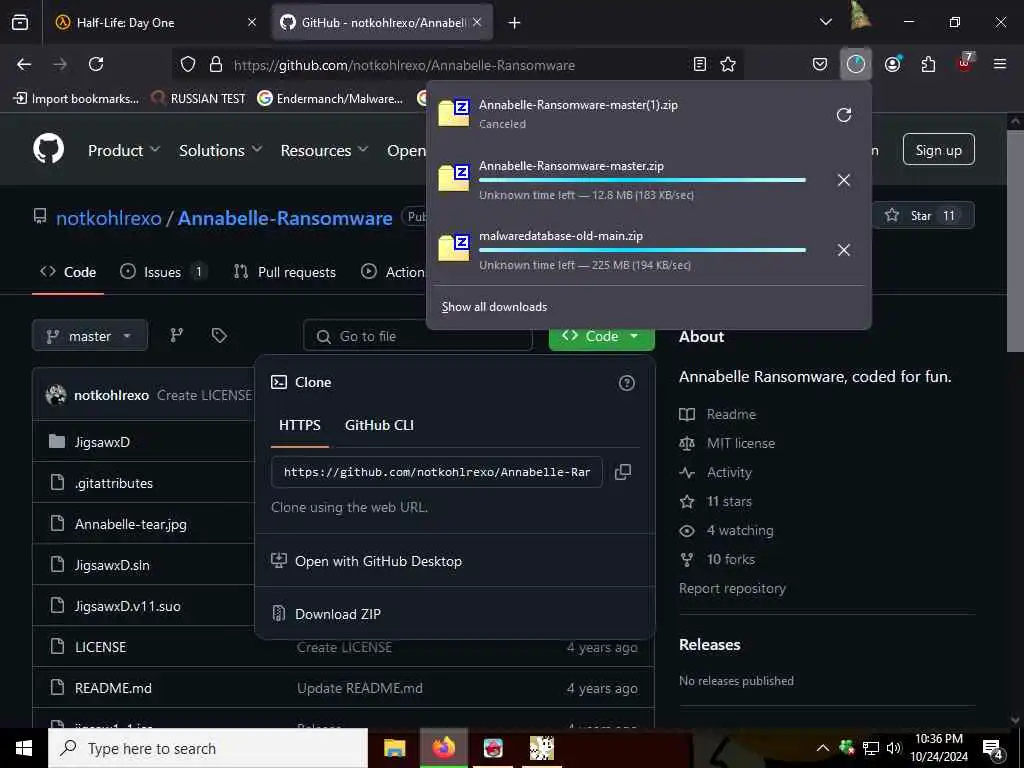View branches icon next to master
Image resolution: width=1024 pixels, height=768 pixels.
[177, 336]
